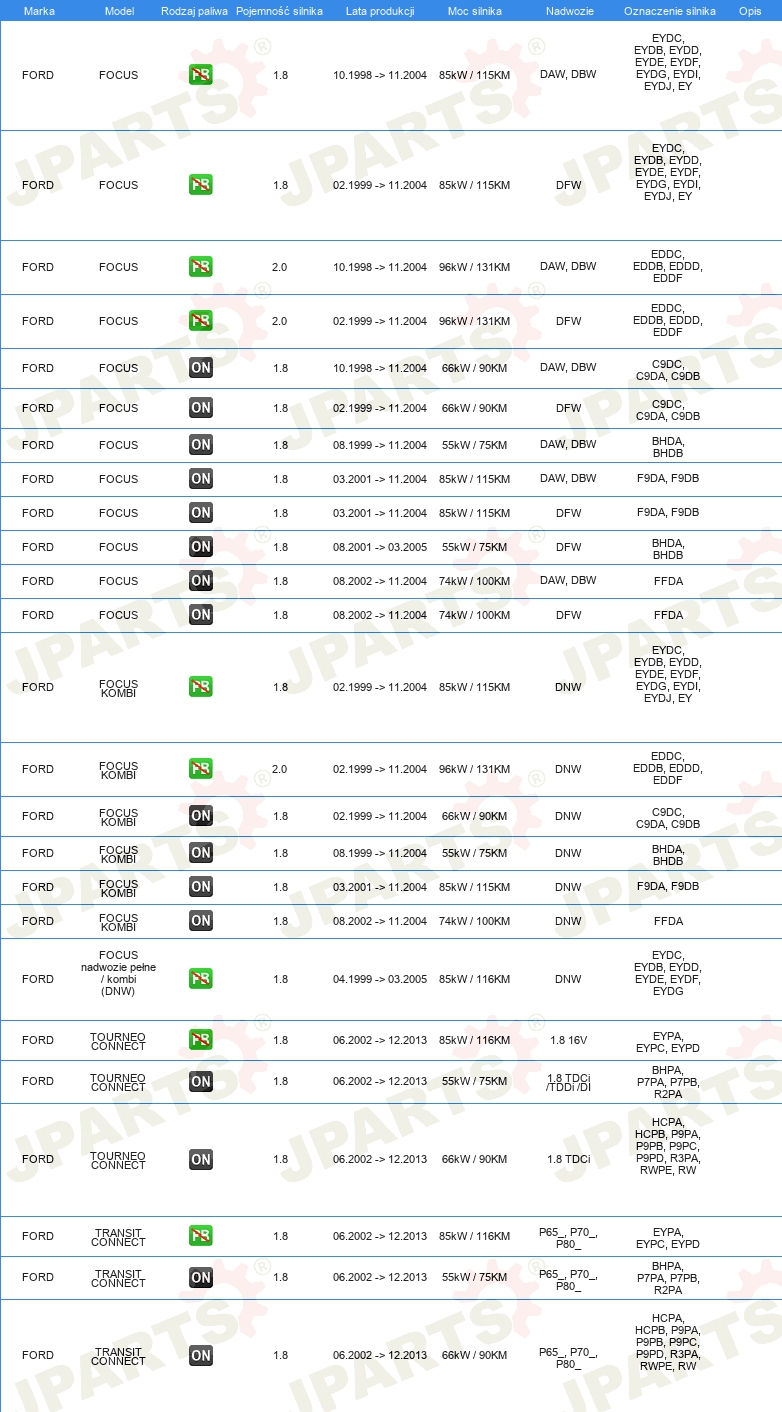Click the Opis column header

[749, 11]
